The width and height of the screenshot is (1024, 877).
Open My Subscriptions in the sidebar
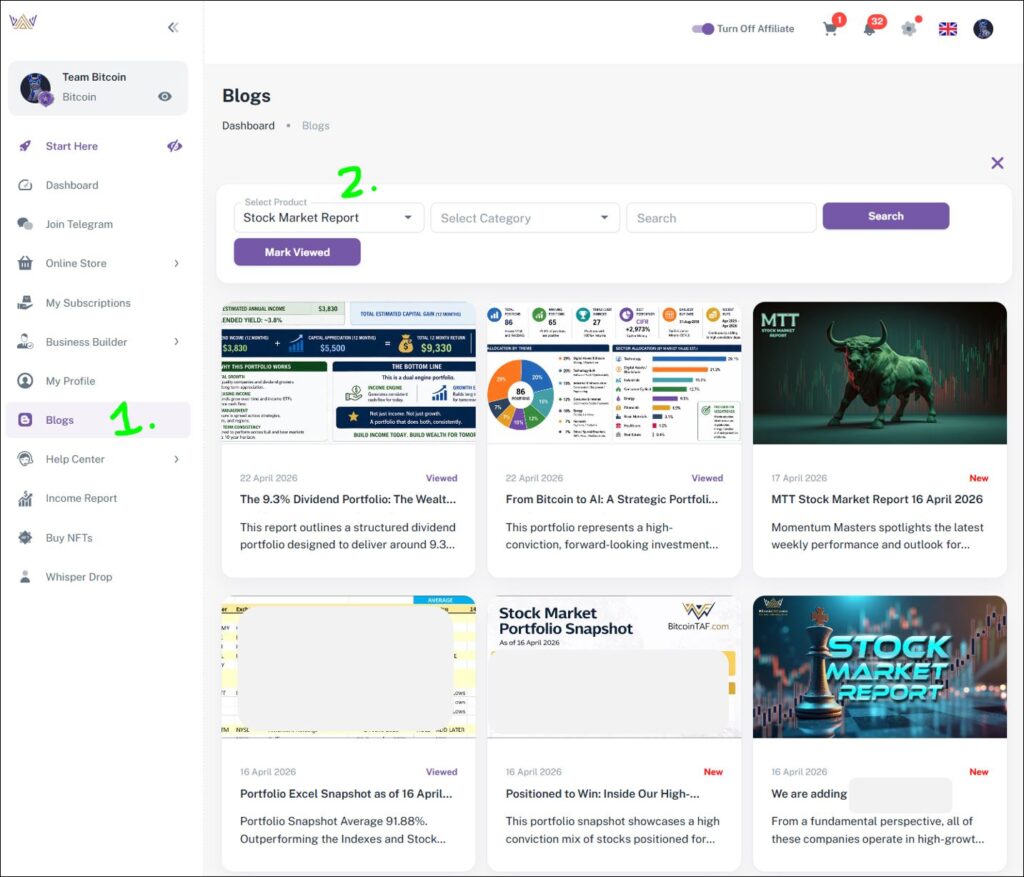coord(88,303)
